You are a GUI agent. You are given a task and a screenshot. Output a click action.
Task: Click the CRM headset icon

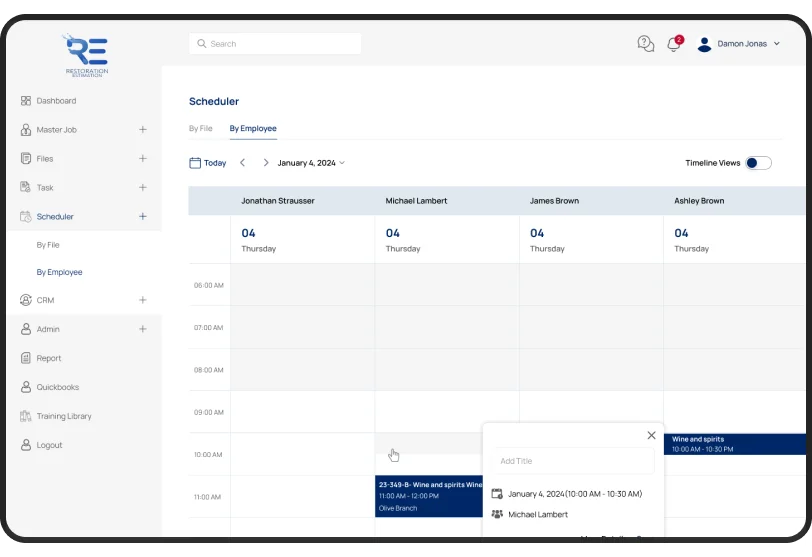pyautogui.click(x=25, y=300)
